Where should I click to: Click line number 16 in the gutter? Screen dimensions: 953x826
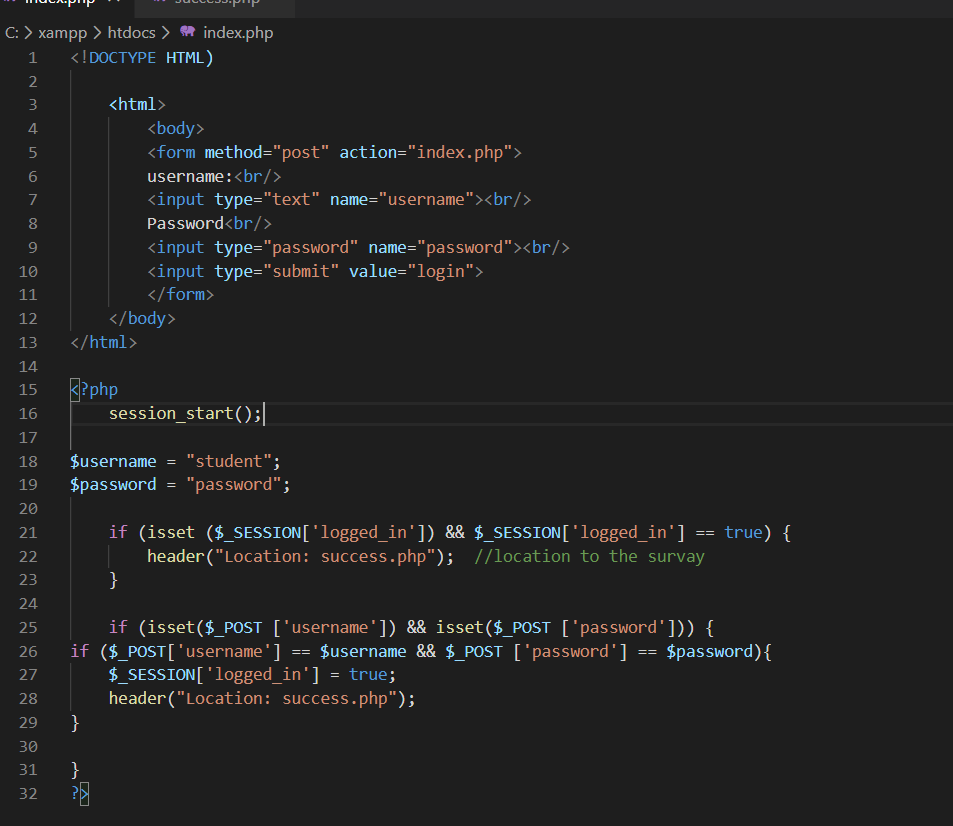coord(28,413)
